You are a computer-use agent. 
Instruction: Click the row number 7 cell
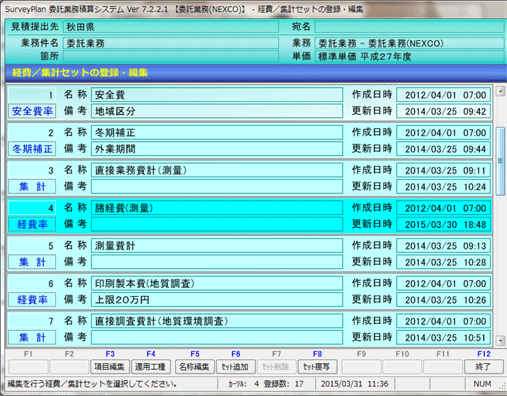(x=32, y=321)
